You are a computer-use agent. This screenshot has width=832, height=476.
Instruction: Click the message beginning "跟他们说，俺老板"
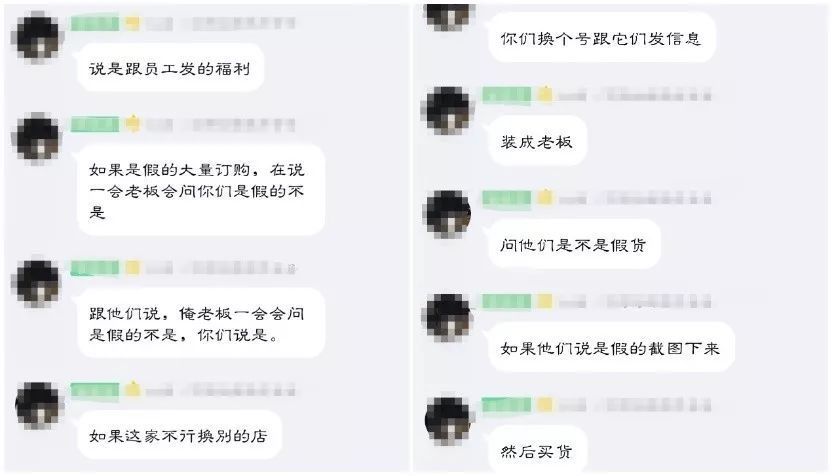pos(201,323)
